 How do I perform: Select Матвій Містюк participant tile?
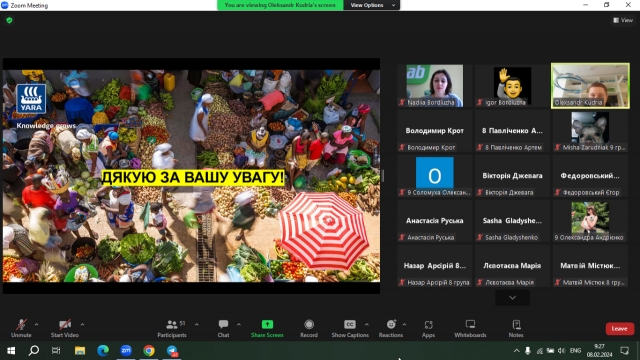pos(590,266)
